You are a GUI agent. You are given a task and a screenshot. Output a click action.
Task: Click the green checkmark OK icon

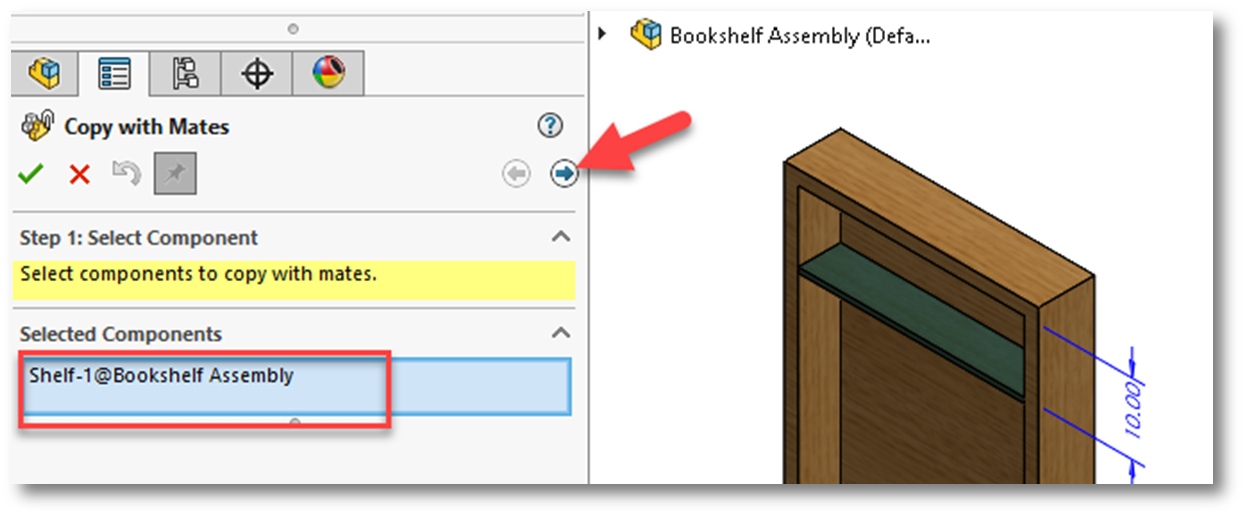pyautogui.click(x=31, y=175)
